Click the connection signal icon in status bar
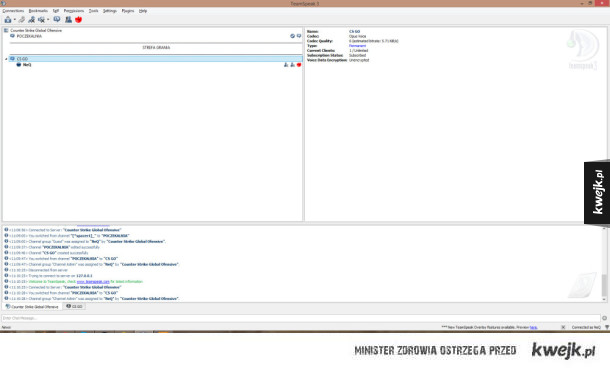The image size is (610, 369). point(606,327)
